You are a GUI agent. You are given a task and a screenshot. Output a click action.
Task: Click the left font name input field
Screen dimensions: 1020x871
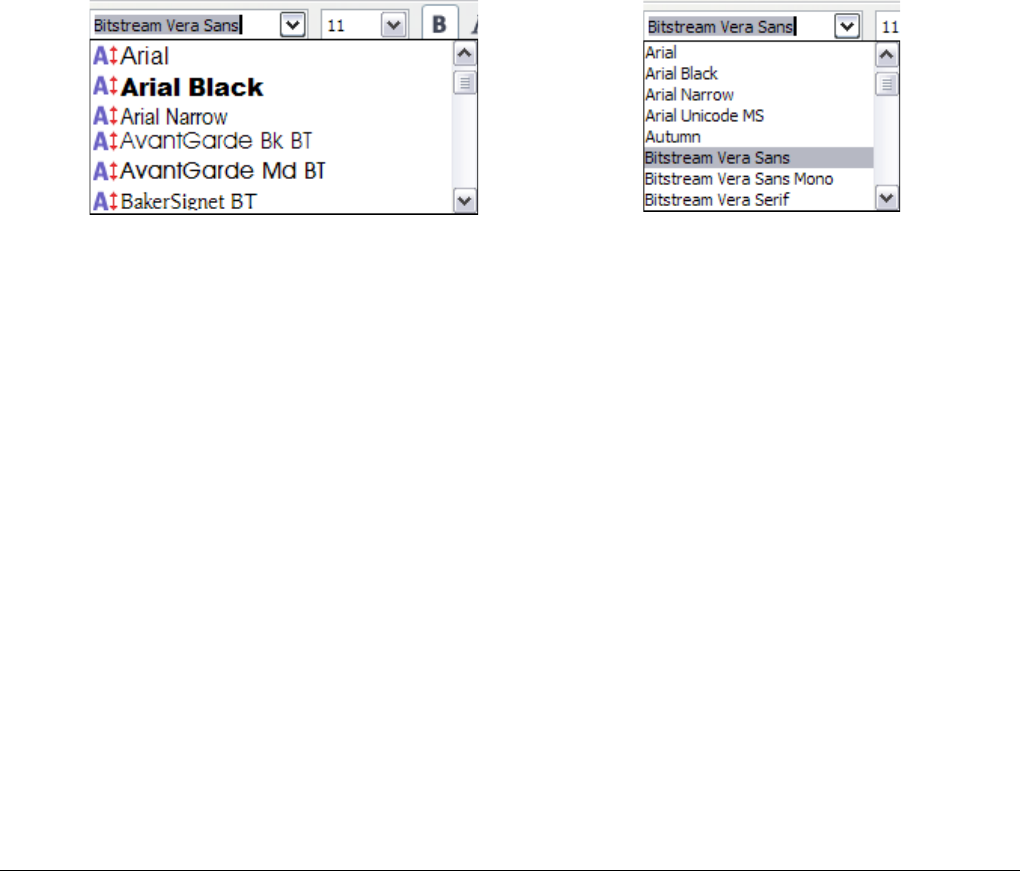coord(185,25)
